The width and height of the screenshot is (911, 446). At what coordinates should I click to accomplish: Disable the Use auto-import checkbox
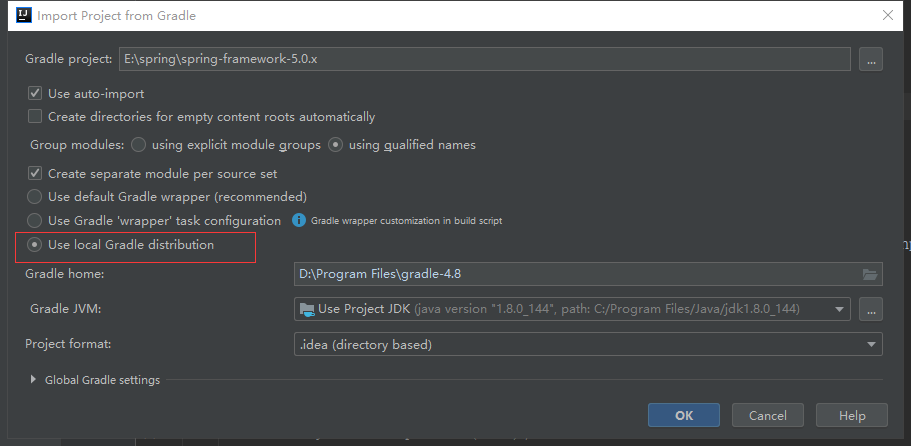click(35, 93)
